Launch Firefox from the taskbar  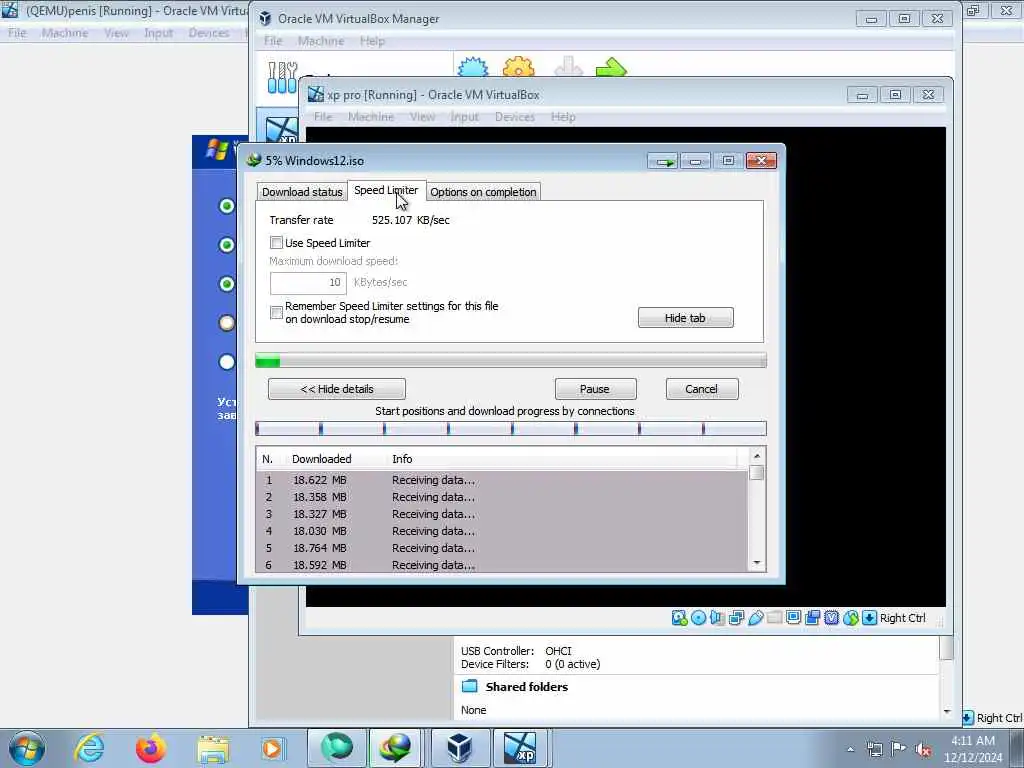point(151,748)
